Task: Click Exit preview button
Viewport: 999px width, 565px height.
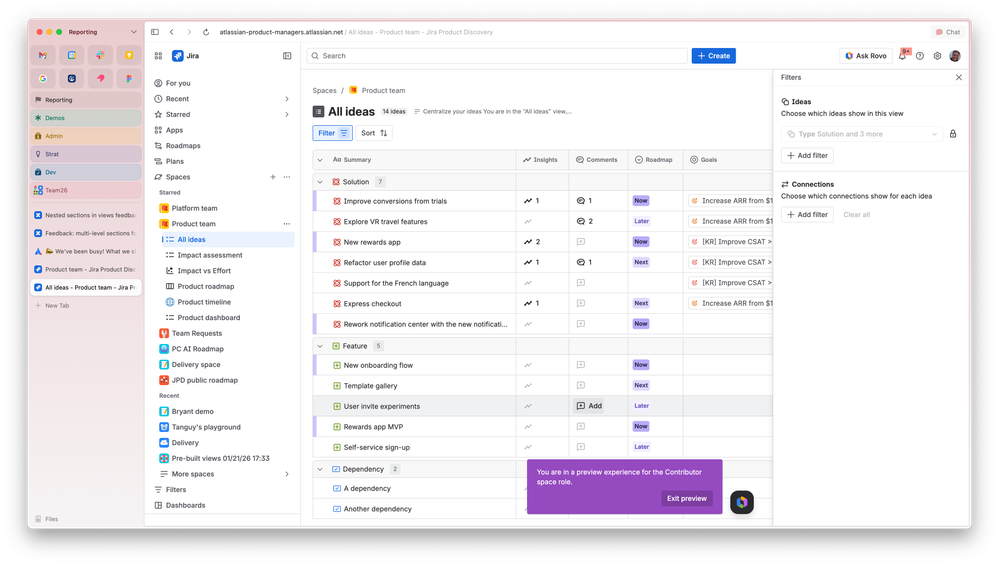Action: [x=686, y=499]
